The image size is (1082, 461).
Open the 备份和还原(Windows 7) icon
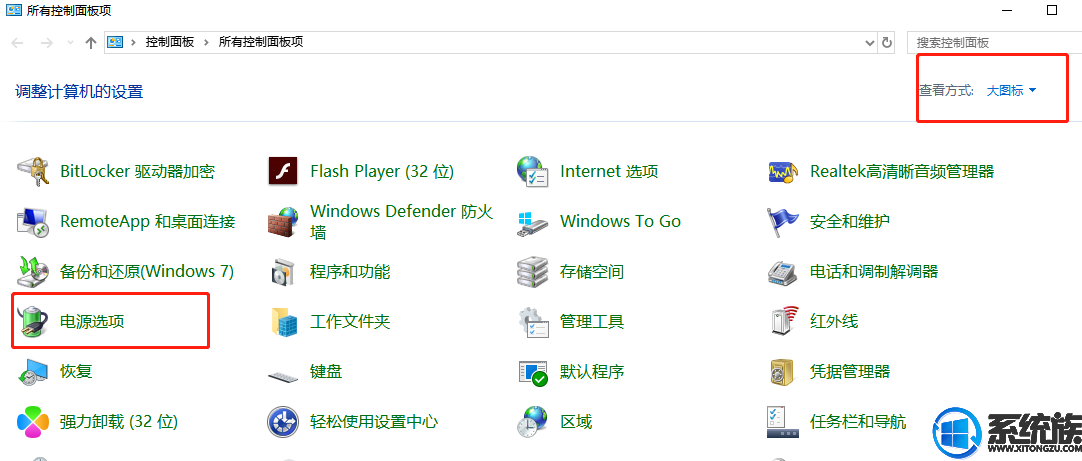coord(32,271)
